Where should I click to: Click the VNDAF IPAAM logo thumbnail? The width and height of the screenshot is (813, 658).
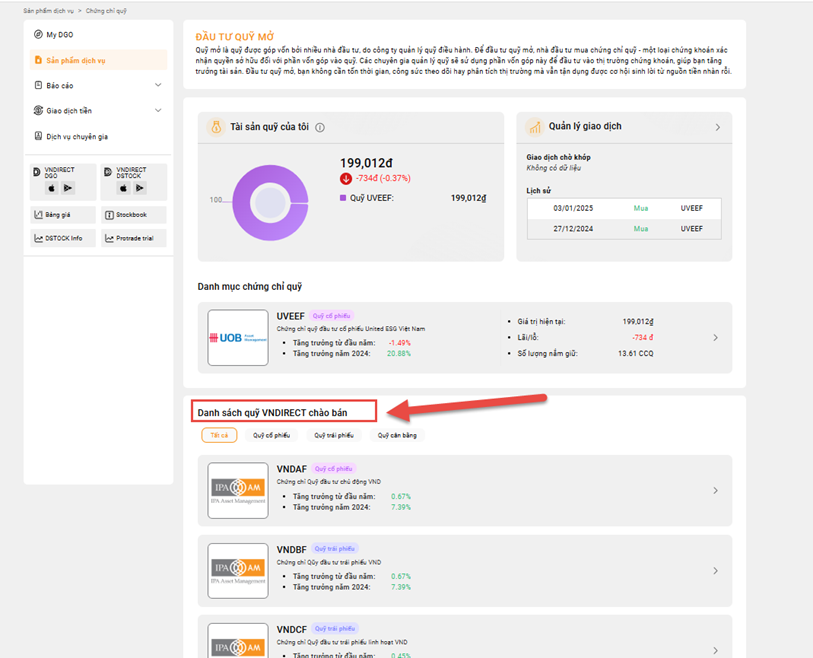click(238, 491)
